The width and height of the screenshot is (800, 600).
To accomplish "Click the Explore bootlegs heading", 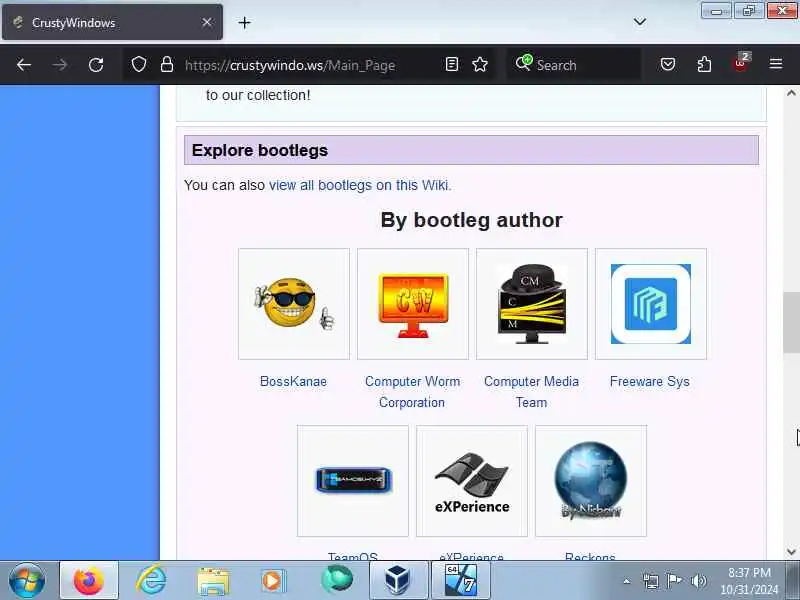I will point(260,151).
